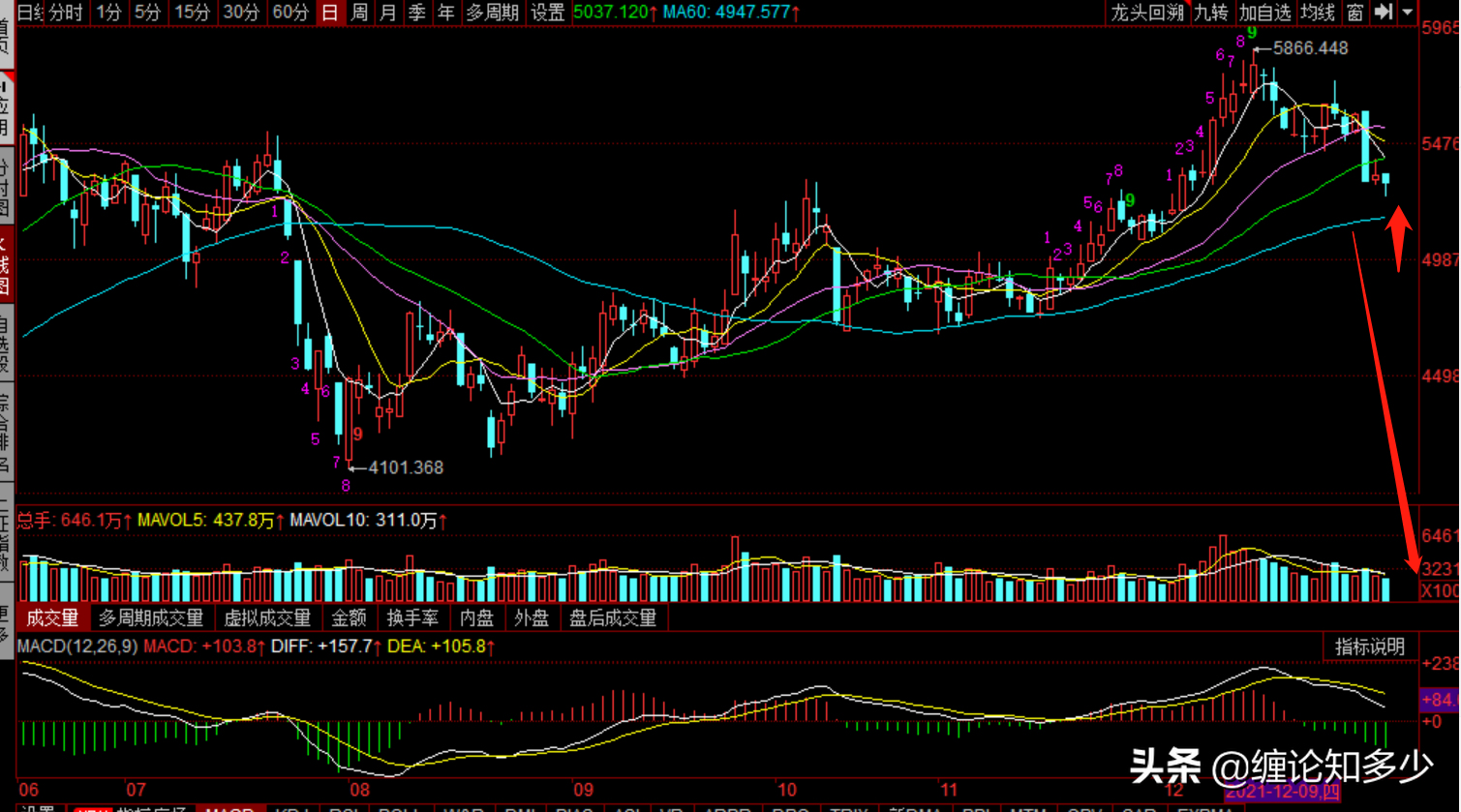Switch to the 1分 one-minute period
Viewport: 1461px width, 812px height.
pyautogui.click(x=109, y=13)
